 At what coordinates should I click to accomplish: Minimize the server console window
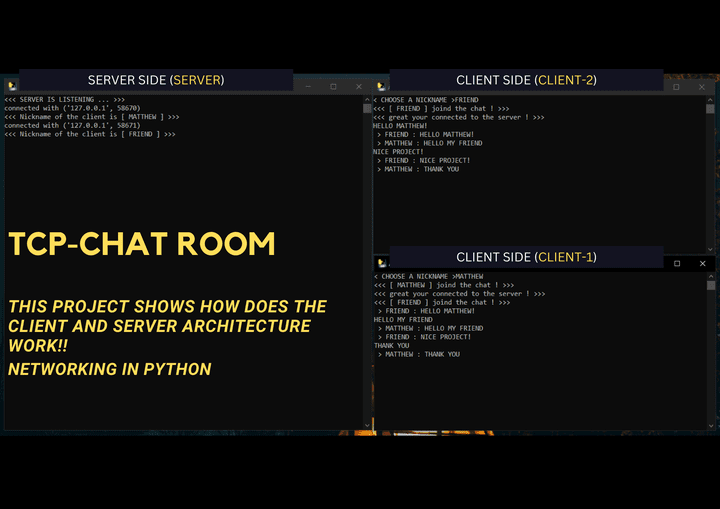[x=308, y=86]
